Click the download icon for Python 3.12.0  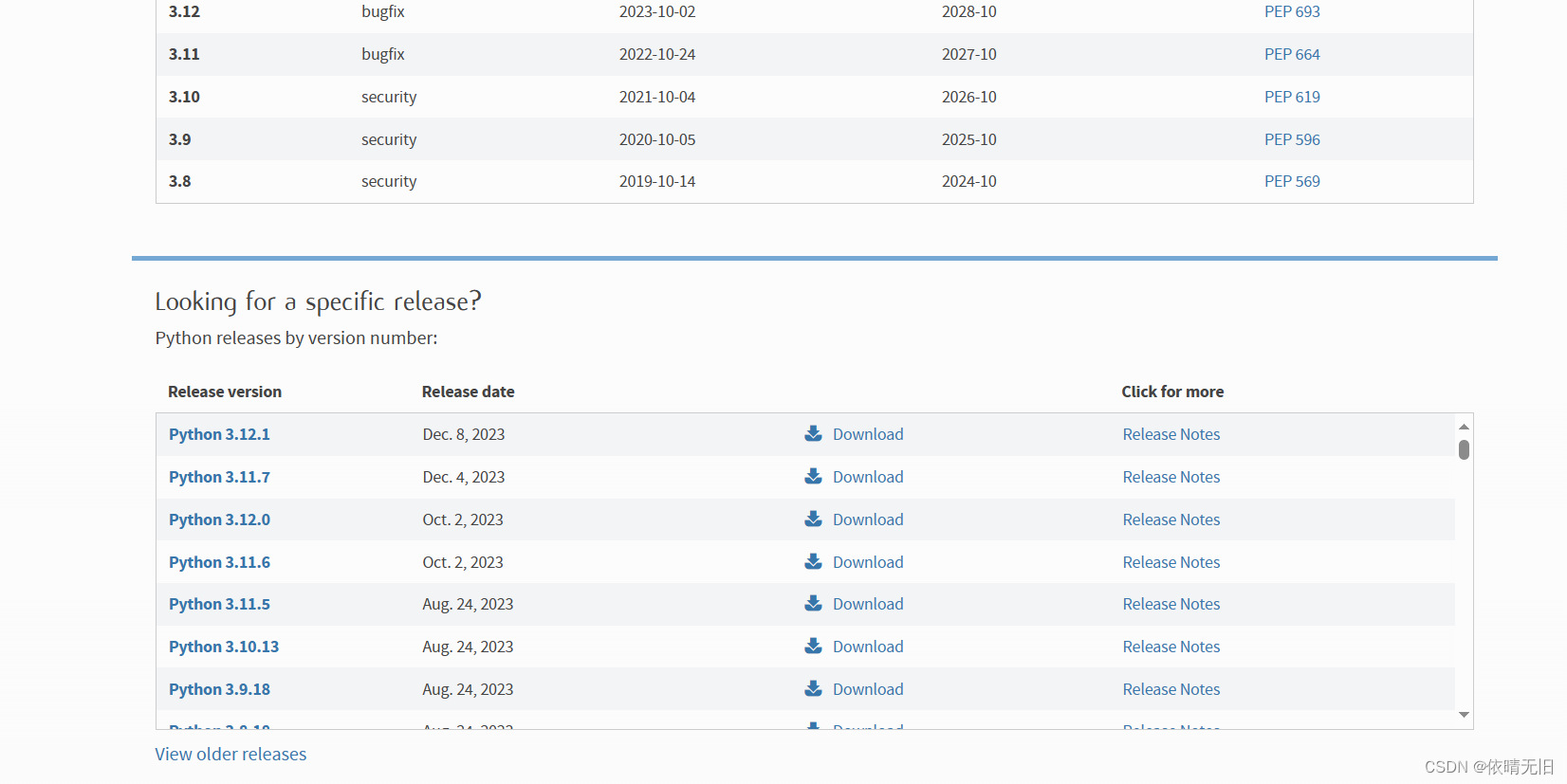click(813, 520)
